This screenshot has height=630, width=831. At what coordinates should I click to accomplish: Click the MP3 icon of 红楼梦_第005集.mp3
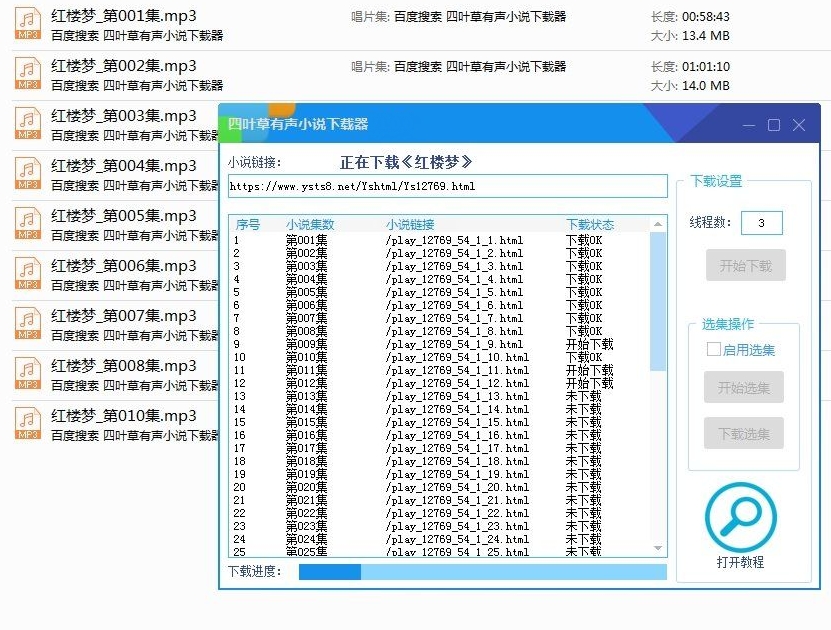pyautogui.click(x=28, y=223)
